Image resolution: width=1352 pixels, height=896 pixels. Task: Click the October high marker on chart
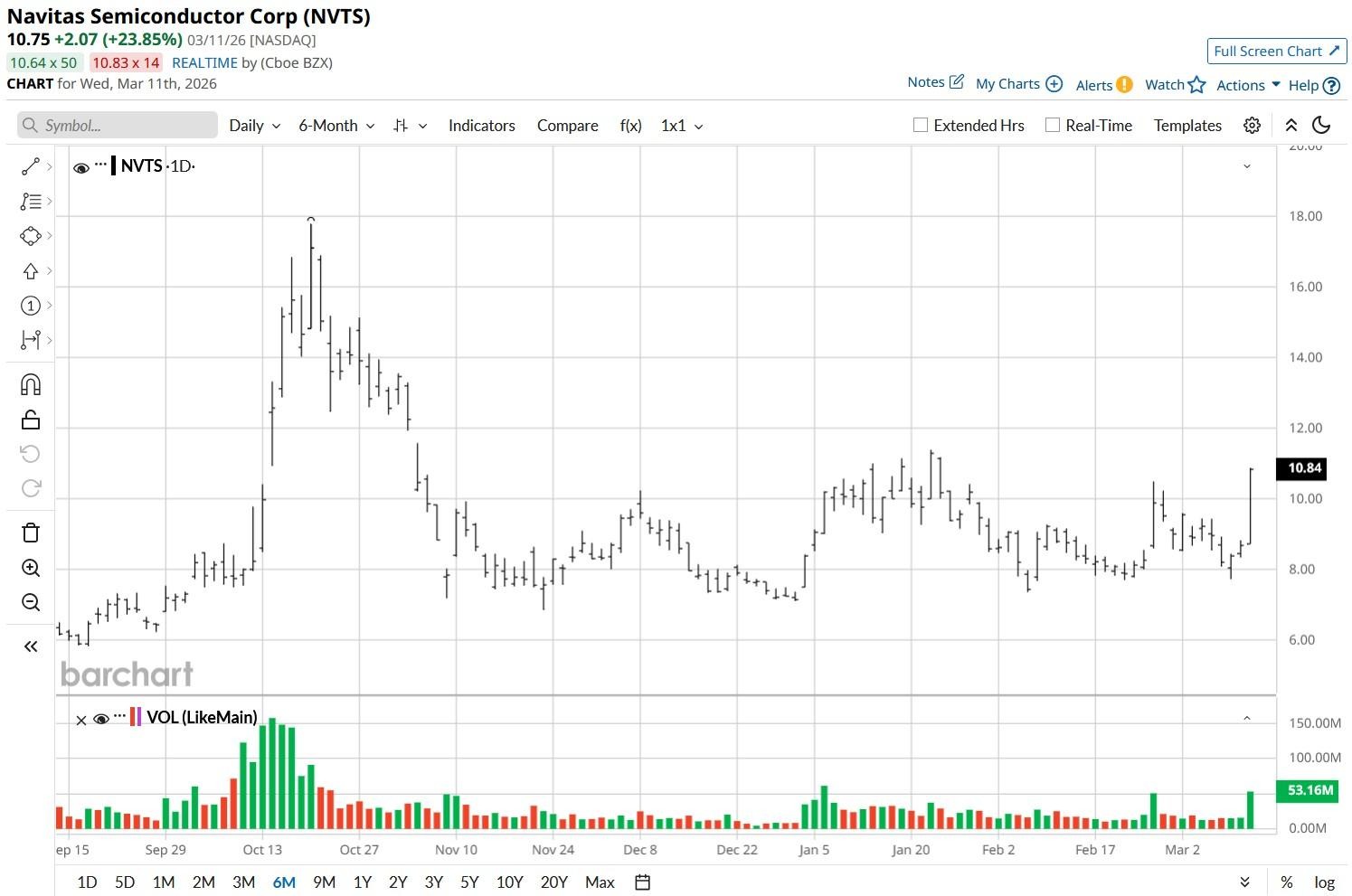[311, 219]
